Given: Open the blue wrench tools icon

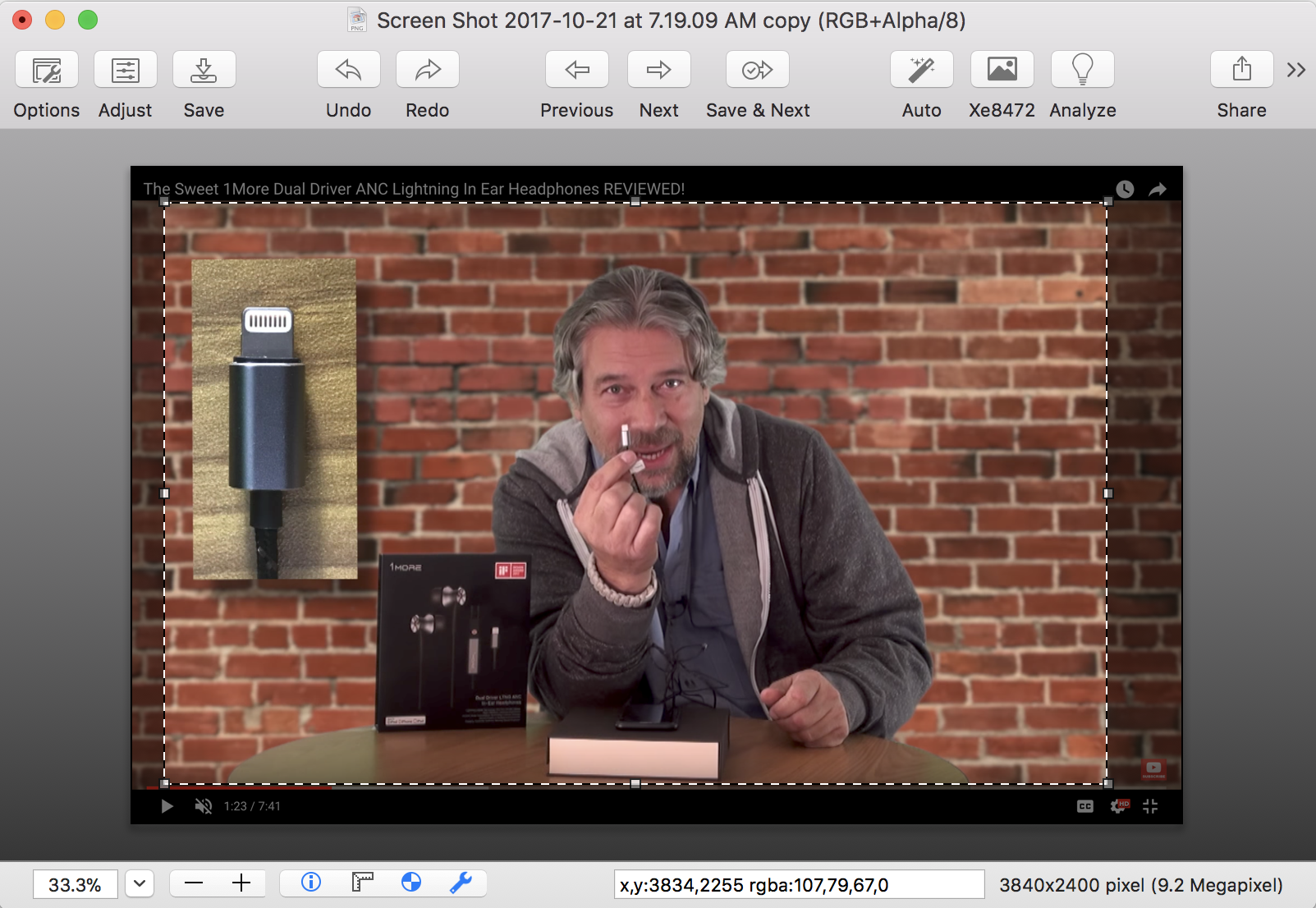Looking at the screenshot, I should coord(461,883).
